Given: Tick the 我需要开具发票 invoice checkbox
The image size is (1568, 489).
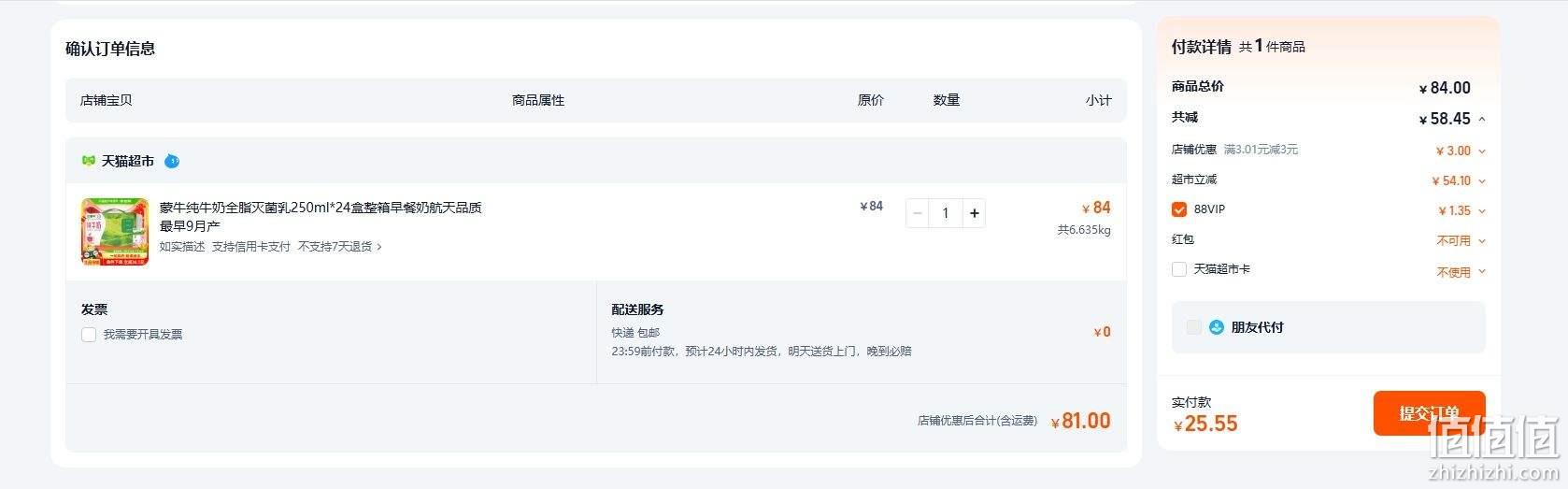Looking at the screenshot, I should (89, 335).
